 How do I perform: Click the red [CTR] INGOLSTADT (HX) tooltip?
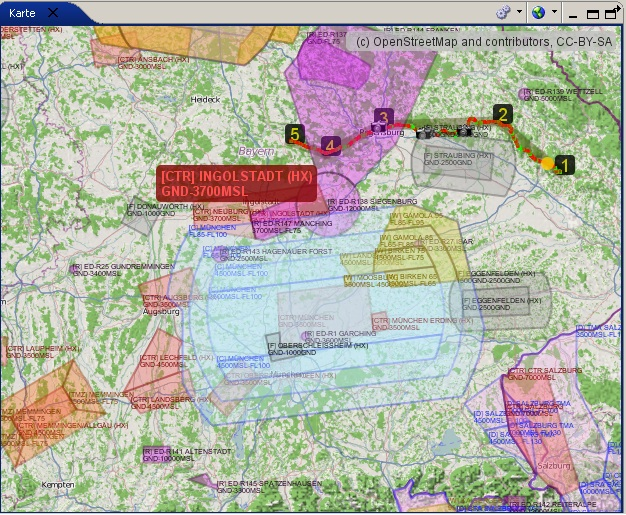pos(236,183)
